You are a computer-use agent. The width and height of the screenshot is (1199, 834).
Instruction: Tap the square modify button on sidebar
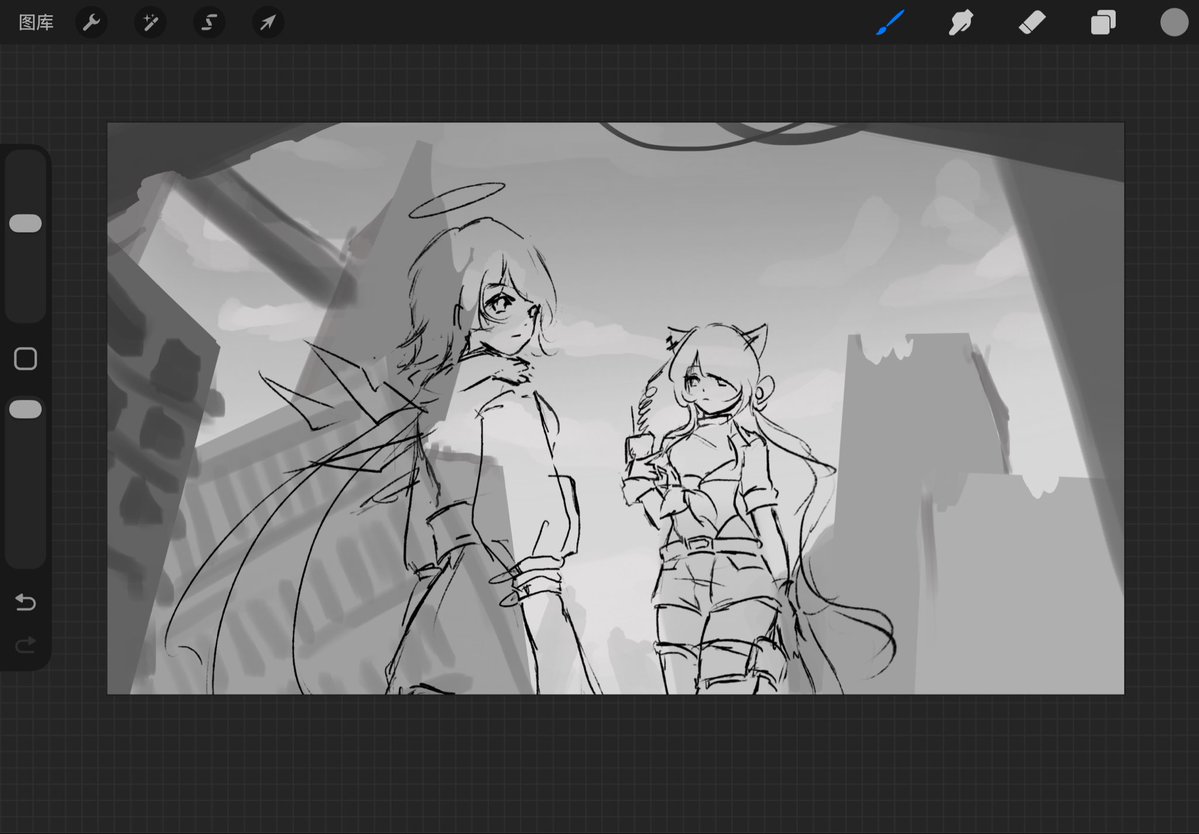25,359
